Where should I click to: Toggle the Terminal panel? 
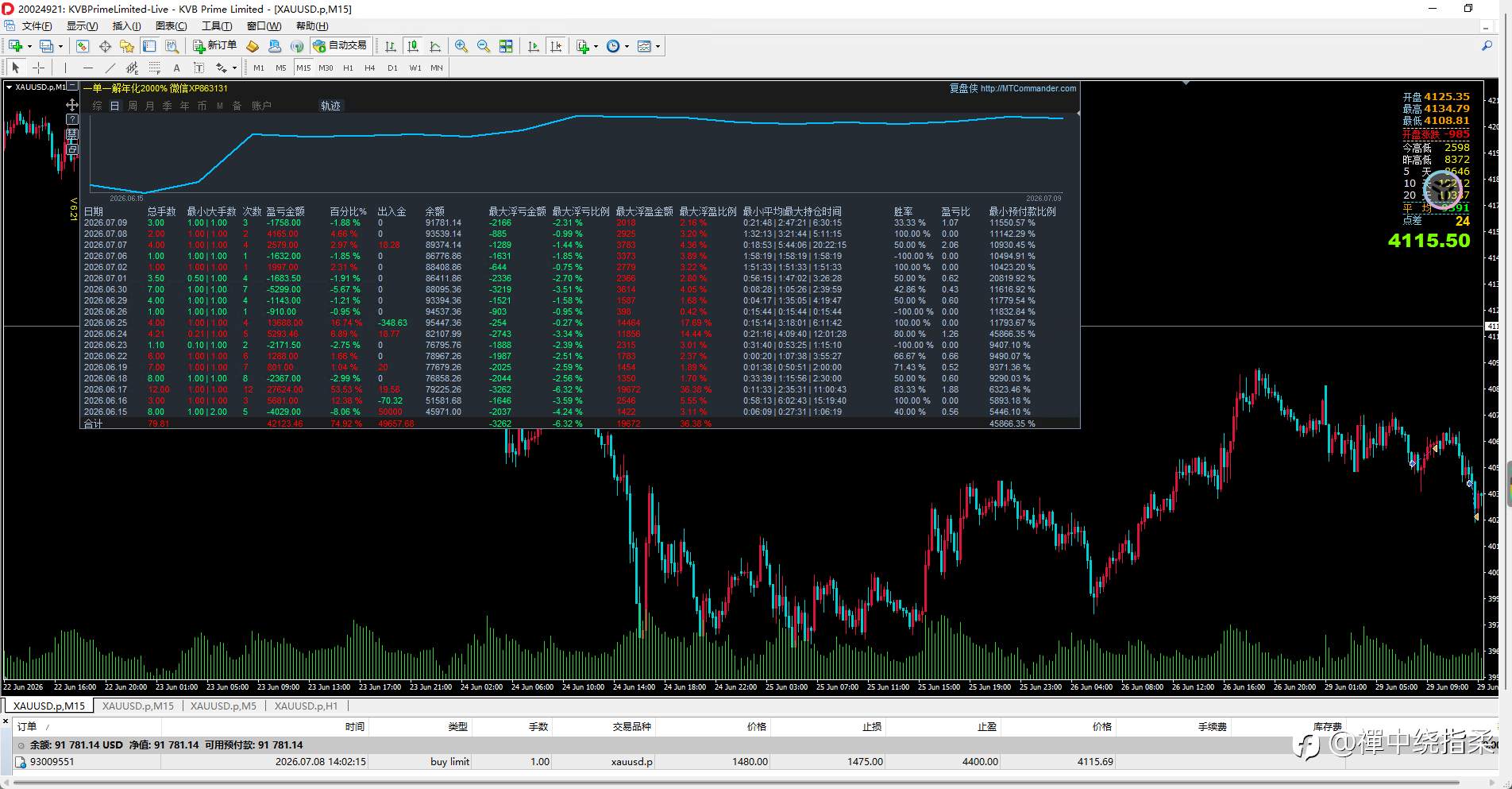149,46
